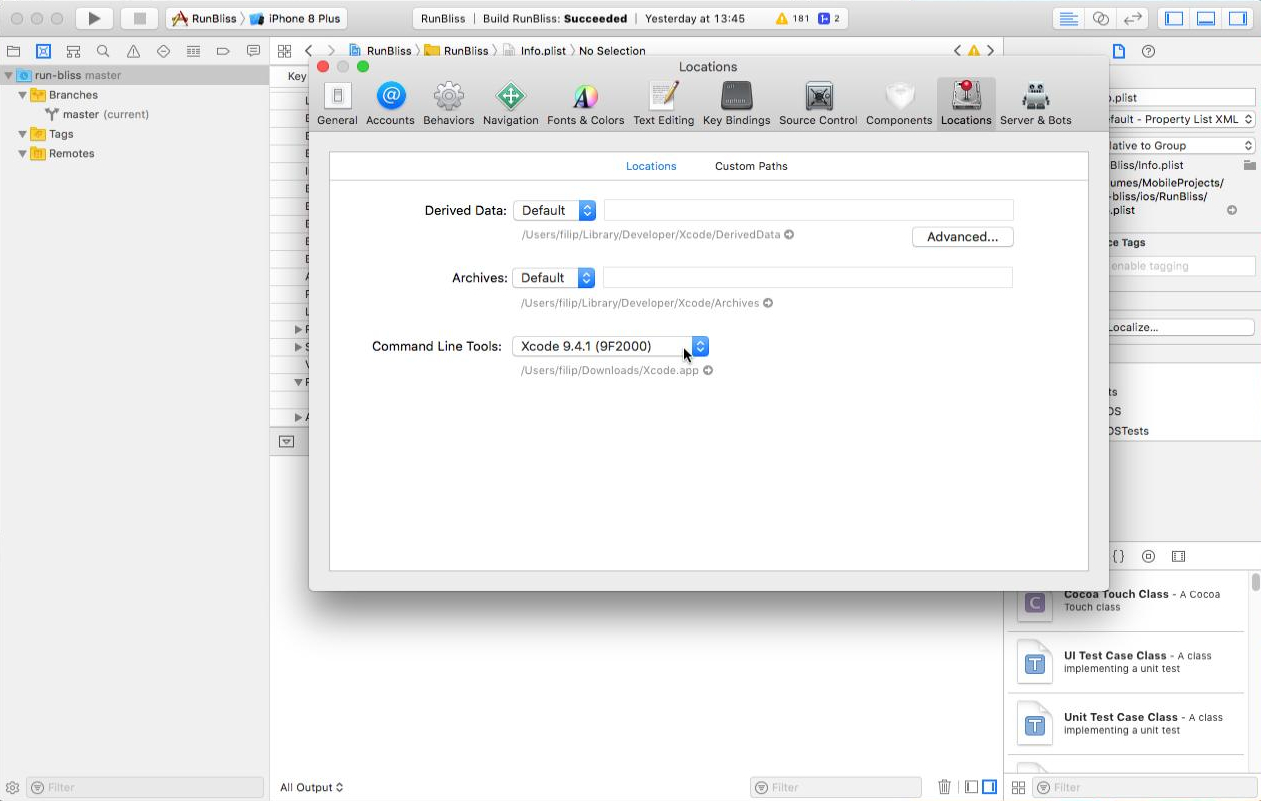Show the standard editor

coord(1069,18)
